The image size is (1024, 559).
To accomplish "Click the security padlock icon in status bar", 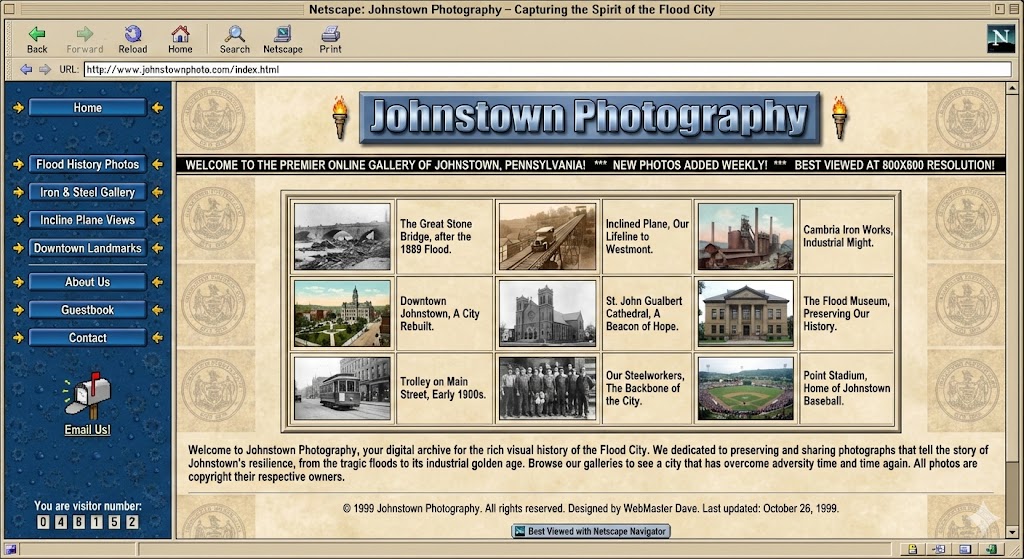I will 912,549.
